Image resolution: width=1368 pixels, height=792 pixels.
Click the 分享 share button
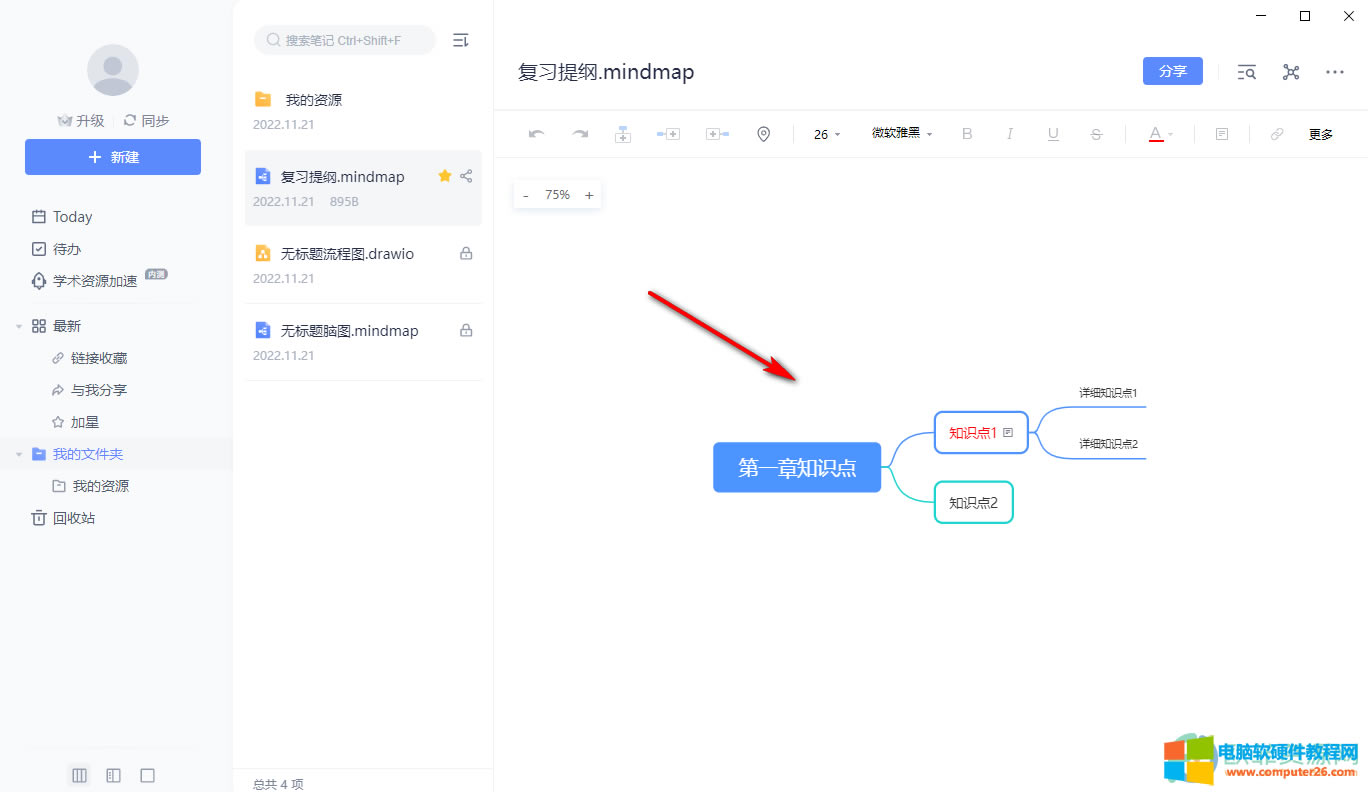1172,71
